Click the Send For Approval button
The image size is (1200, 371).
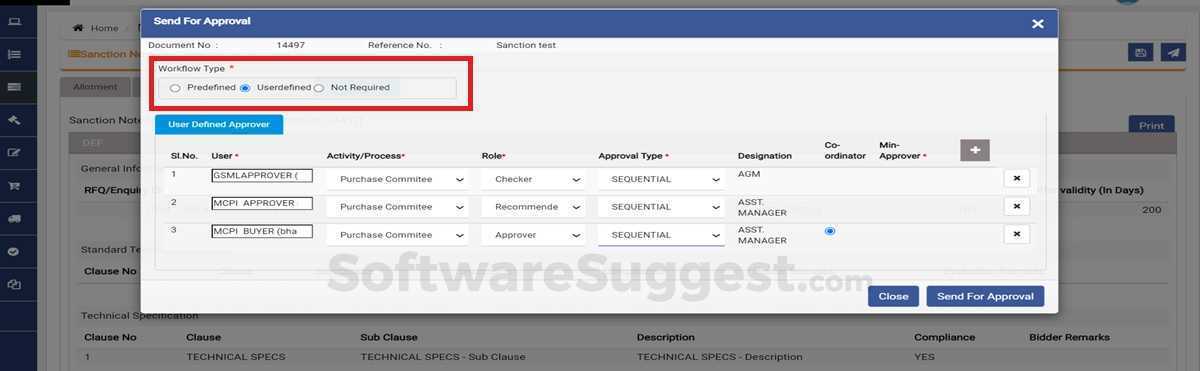tap(985, 296)
